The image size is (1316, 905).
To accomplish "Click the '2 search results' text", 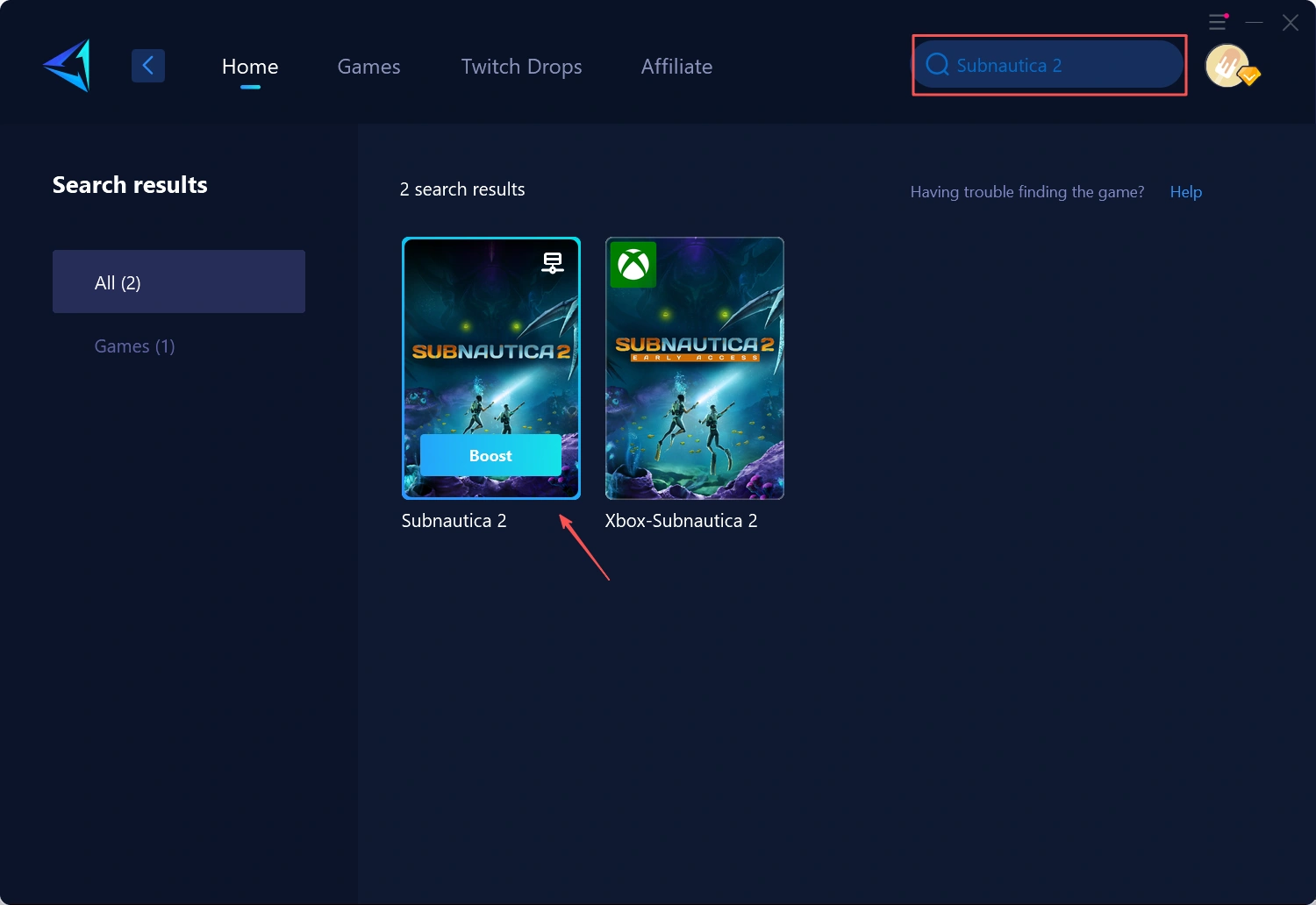I will (x=462, y=189).
